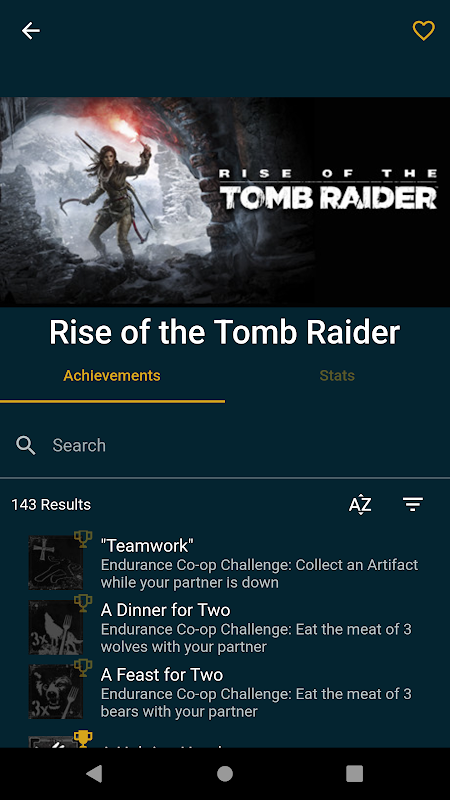Click the trophy icon beside A Feast for Two
Image resolution: width=450 pixels, height=800 pixels.
[83, 668]
